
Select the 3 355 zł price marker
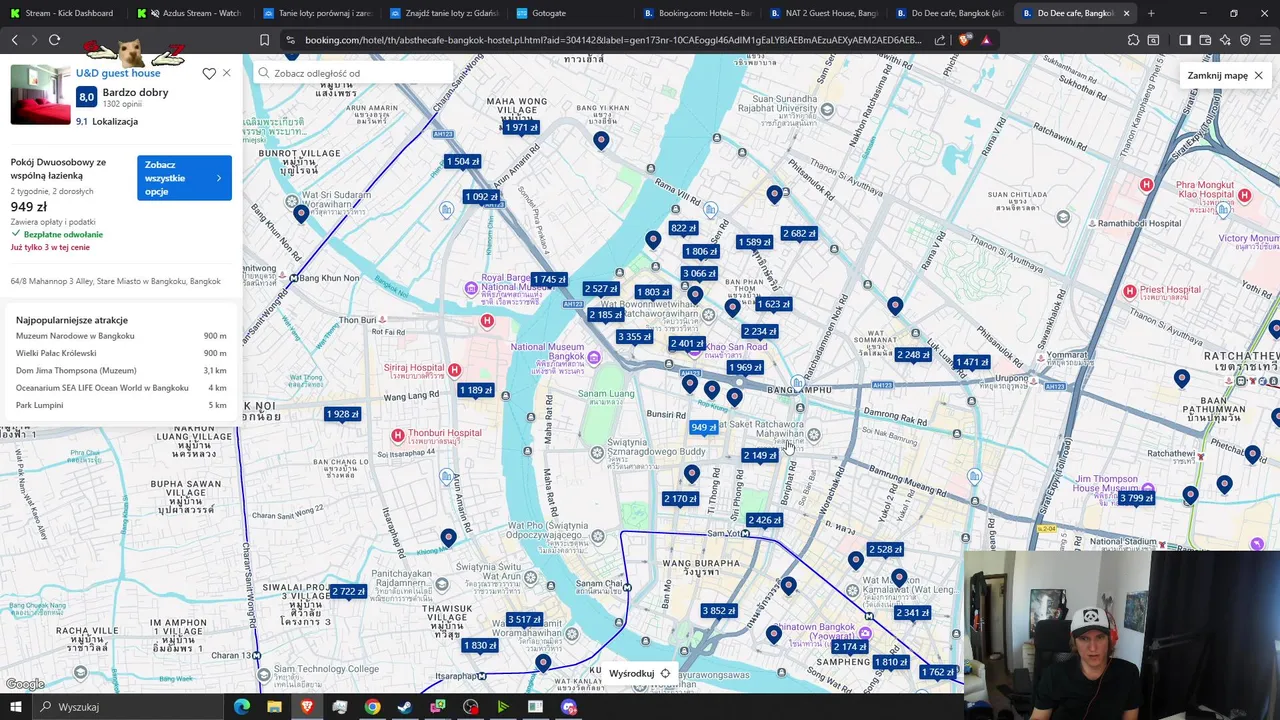coord(634,337)
